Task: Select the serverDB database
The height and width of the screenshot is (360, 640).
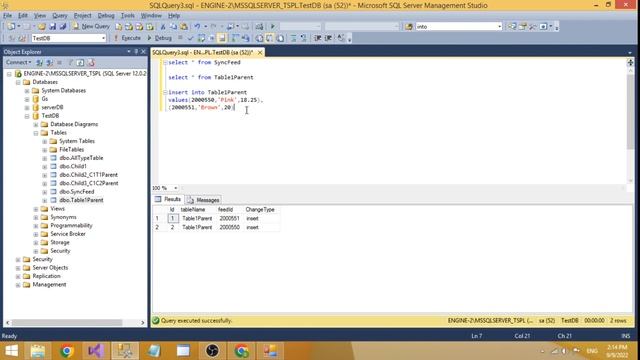Action: (52, 107)
